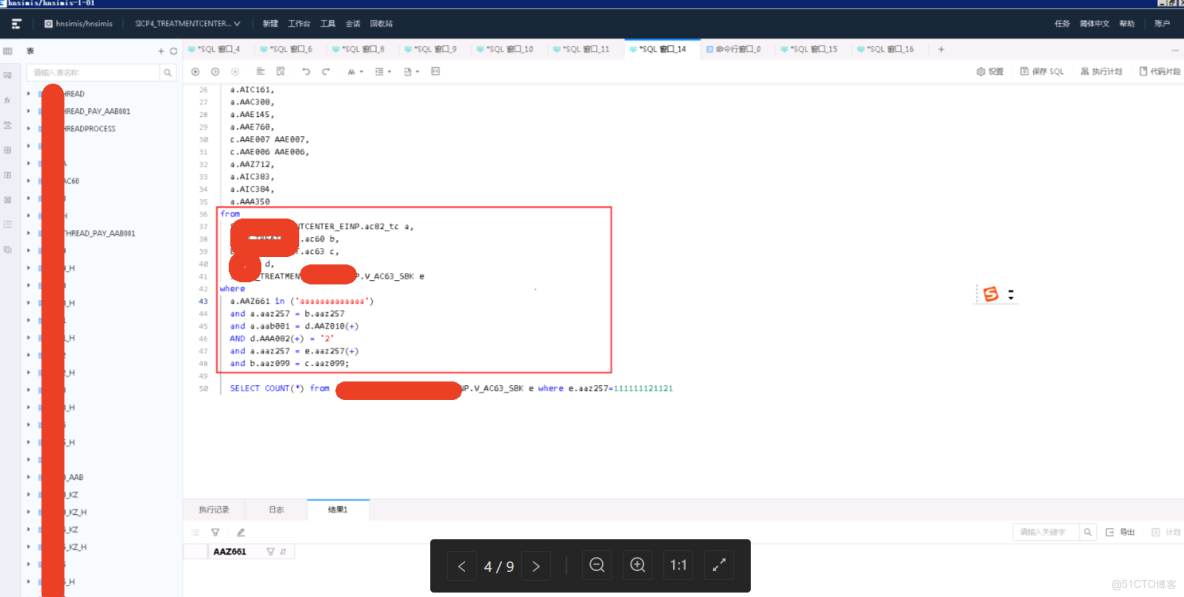Screen dimensions: 1184x597
Task: Click the format SQL icon
Action: point(261,72)
